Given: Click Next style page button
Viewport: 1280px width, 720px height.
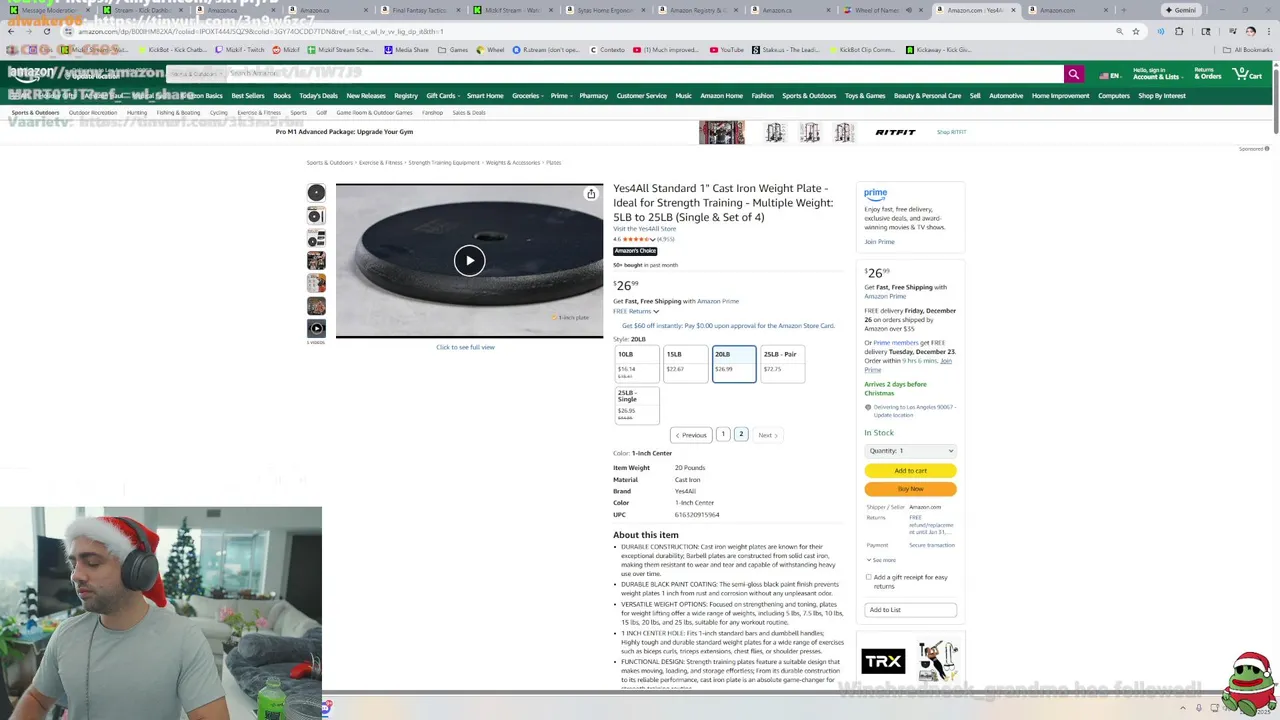Looking at the screenshot, I should (767, 435).
